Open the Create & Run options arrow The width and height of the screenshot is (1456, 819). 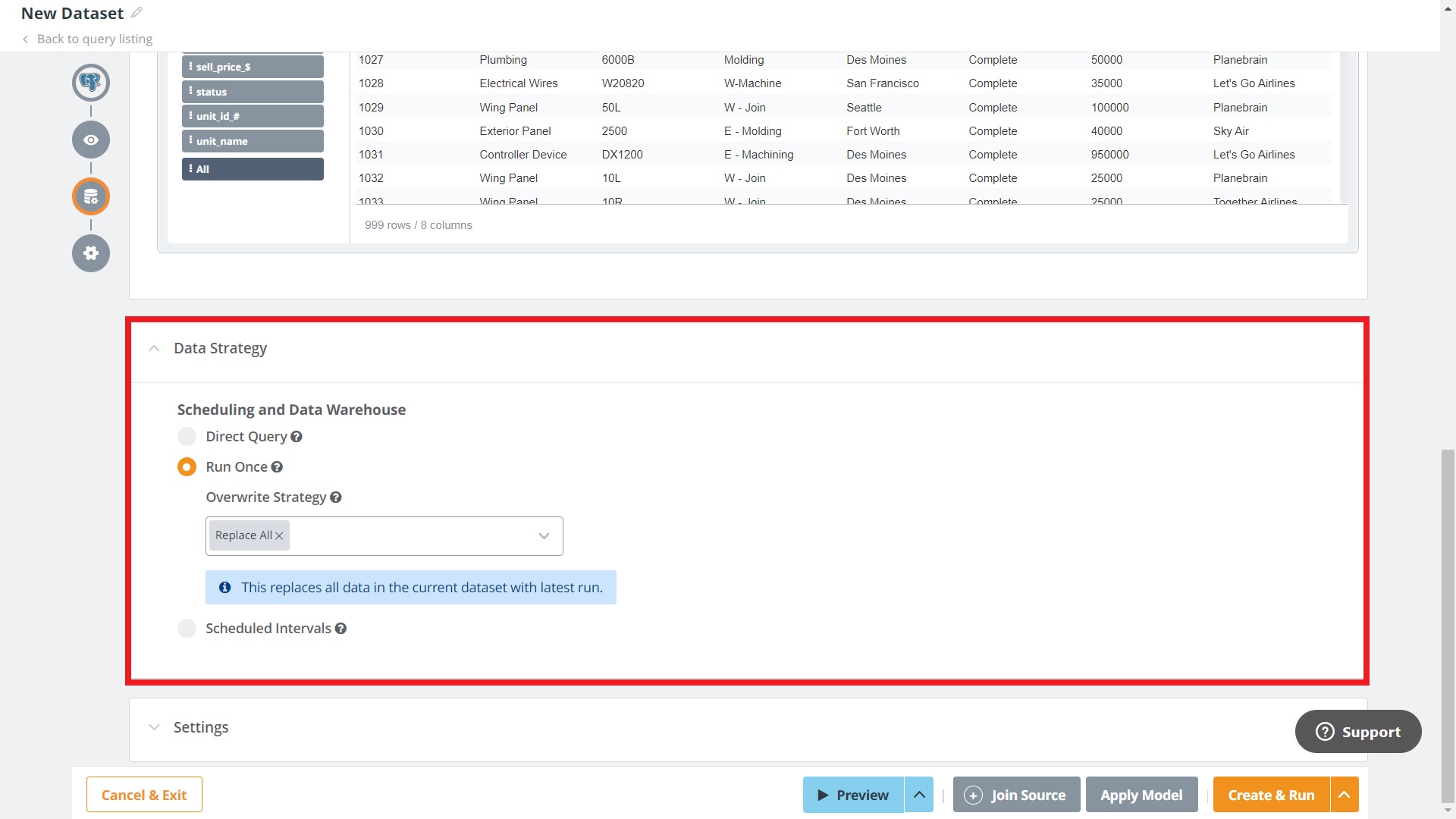tap(1344, 795)
